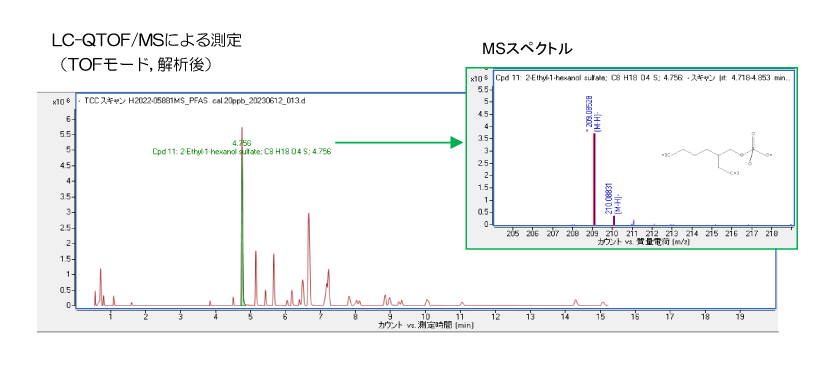This screenshot has height=380, width=830.
Task: Click the 209.08528 [M-H]- mass peak
Action: (594, 179)
